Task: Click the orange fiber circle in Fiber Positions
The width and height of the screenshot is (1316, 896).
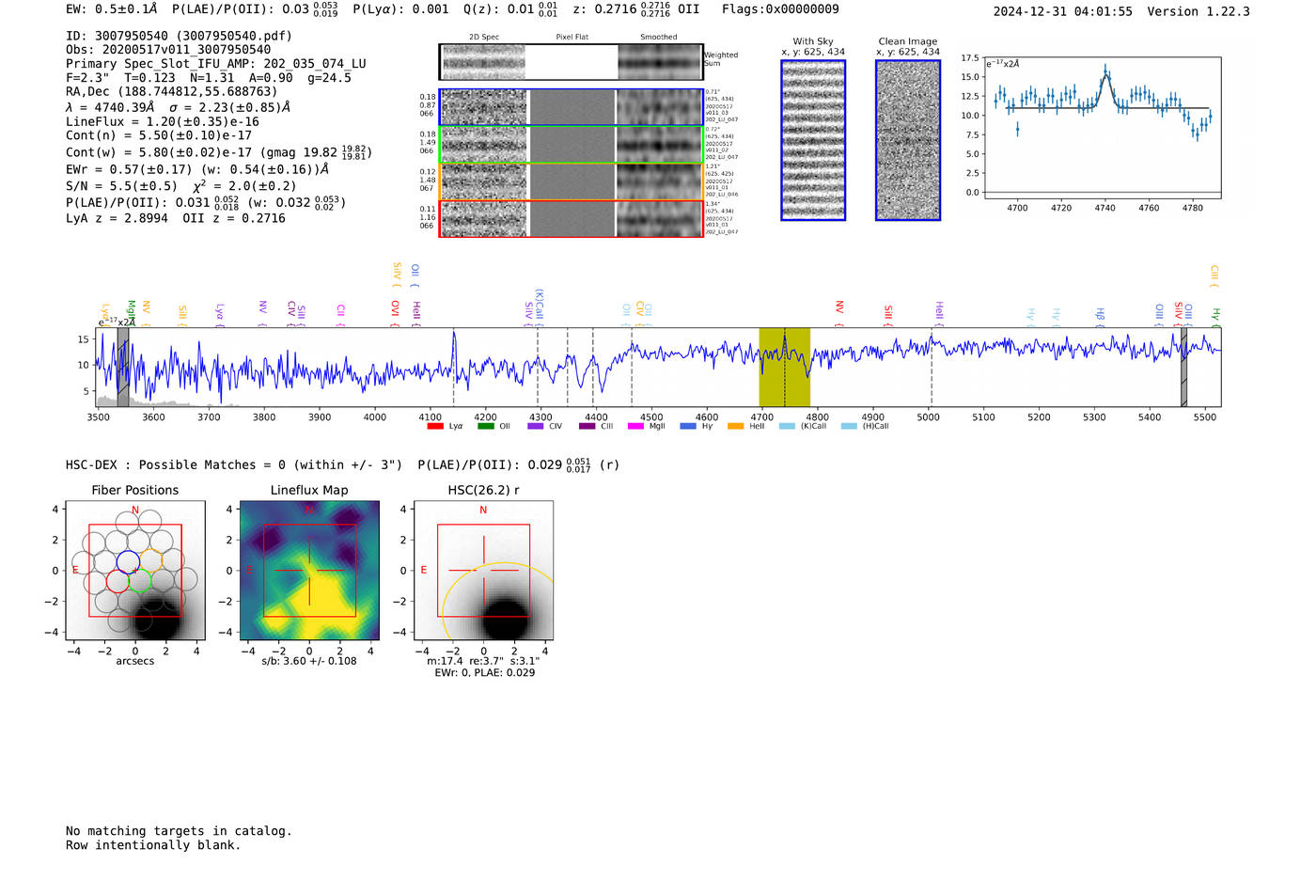Action: coord(150,561)
